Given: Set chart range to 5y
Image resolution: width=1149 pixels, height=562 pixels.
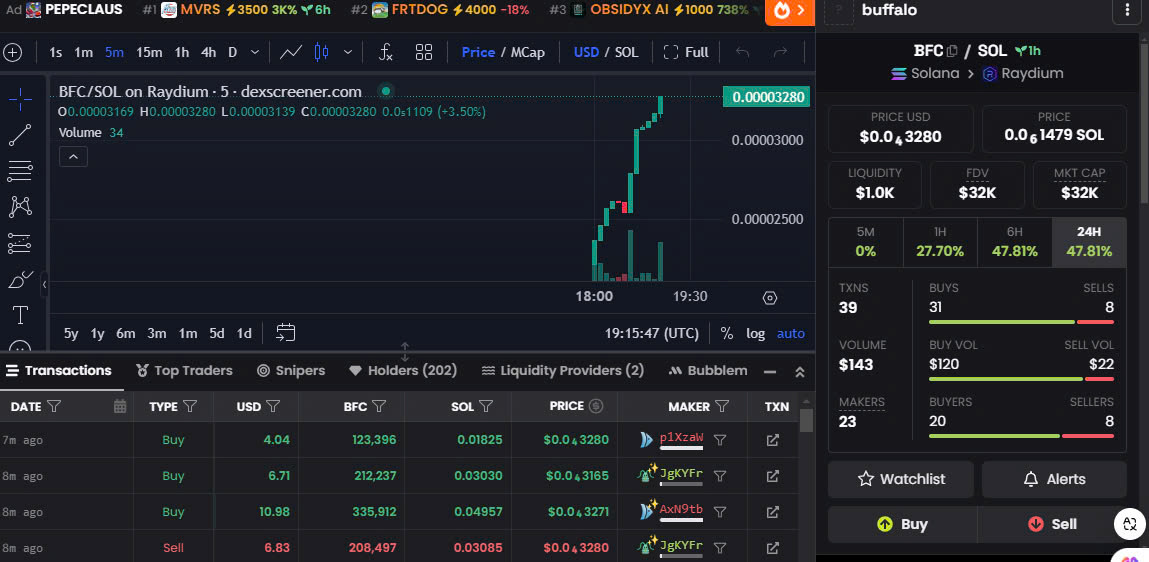Looking at the screenshot, I should point(71,333).
